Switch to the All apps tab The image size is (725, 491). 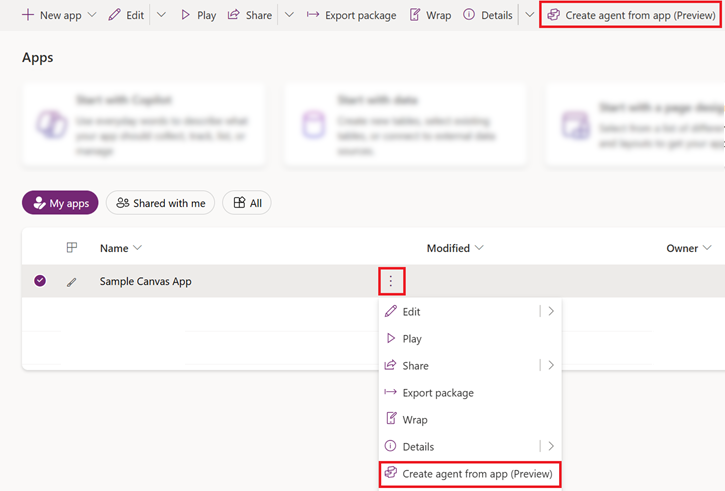coord(247,203)
